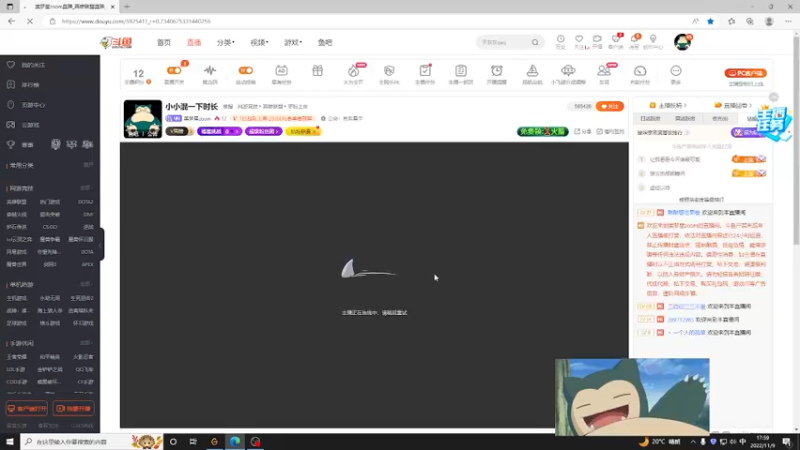Collapse the left sidebar using its edge handle
Viewport: 800px width, 450px height.
[x=101, y=244]
